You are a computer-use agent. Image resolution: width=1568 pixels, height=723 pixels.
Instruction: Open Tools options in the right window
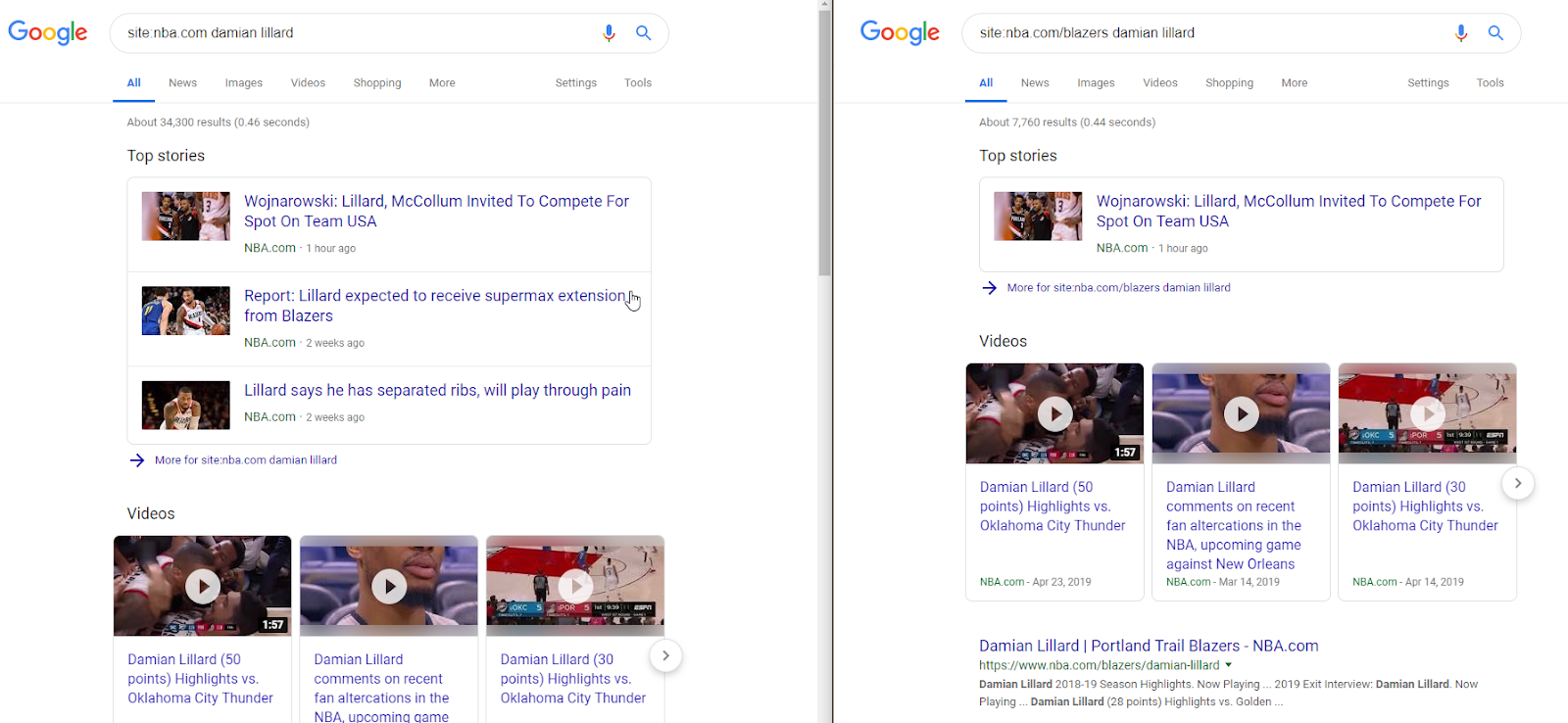1491,83
